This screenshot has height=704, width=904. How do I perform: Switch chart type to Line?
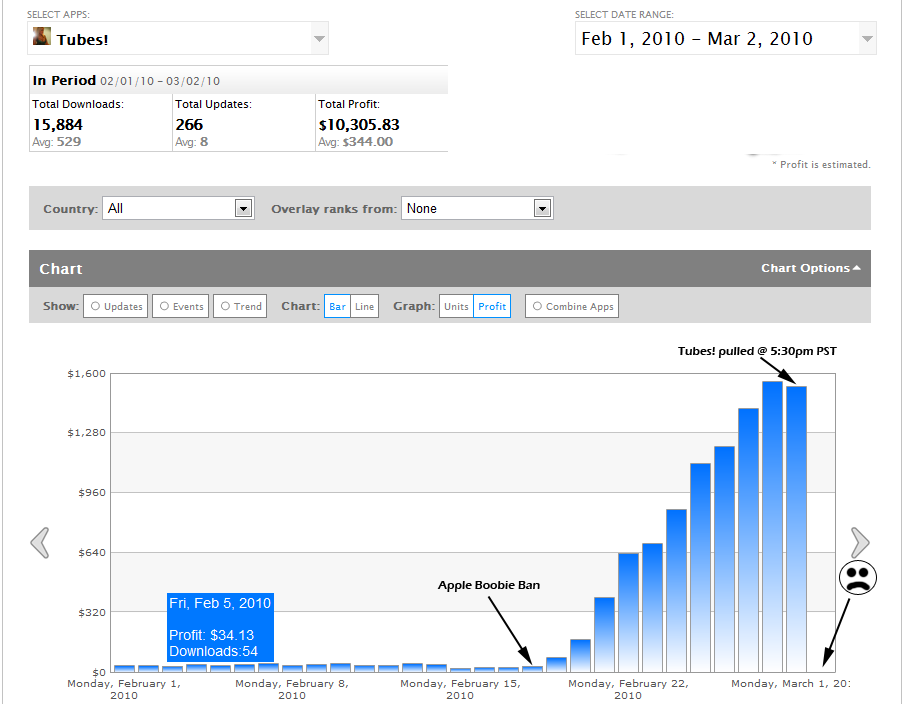[x=364, y=306]
